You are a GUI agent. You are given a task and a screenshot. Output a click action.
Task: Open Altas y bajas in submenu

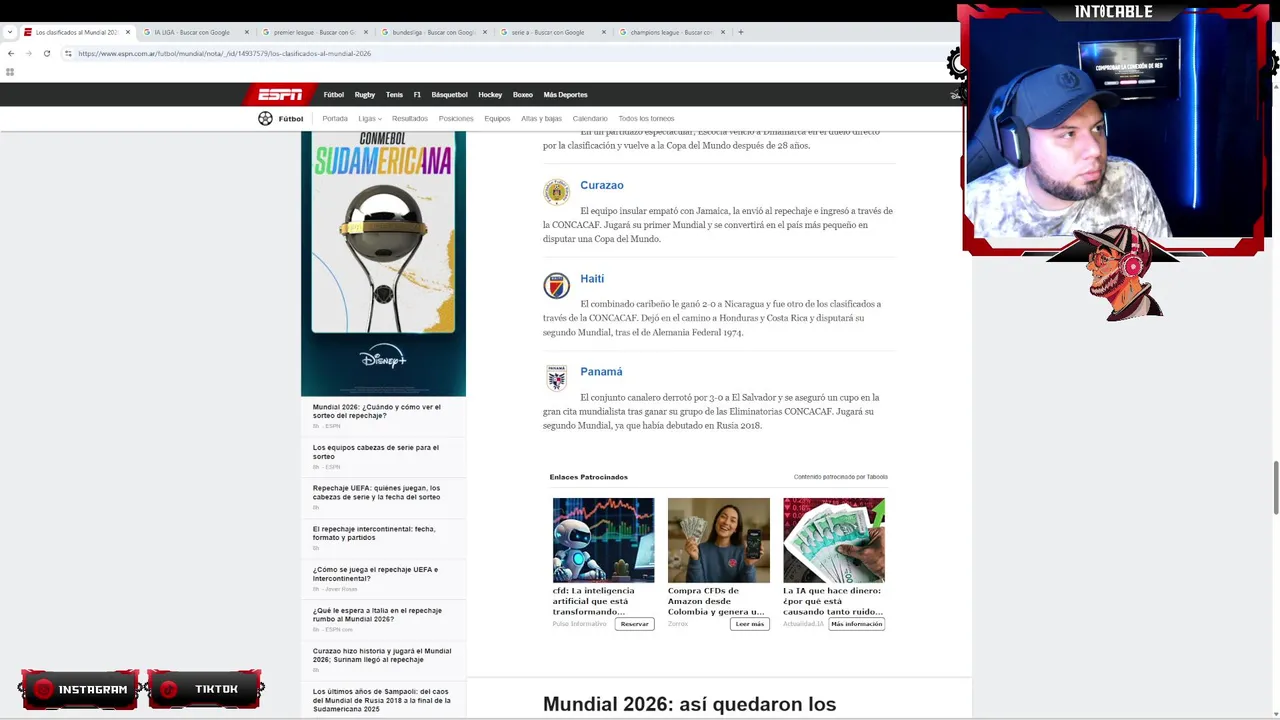pyautogui.click(x=541, y=119)
